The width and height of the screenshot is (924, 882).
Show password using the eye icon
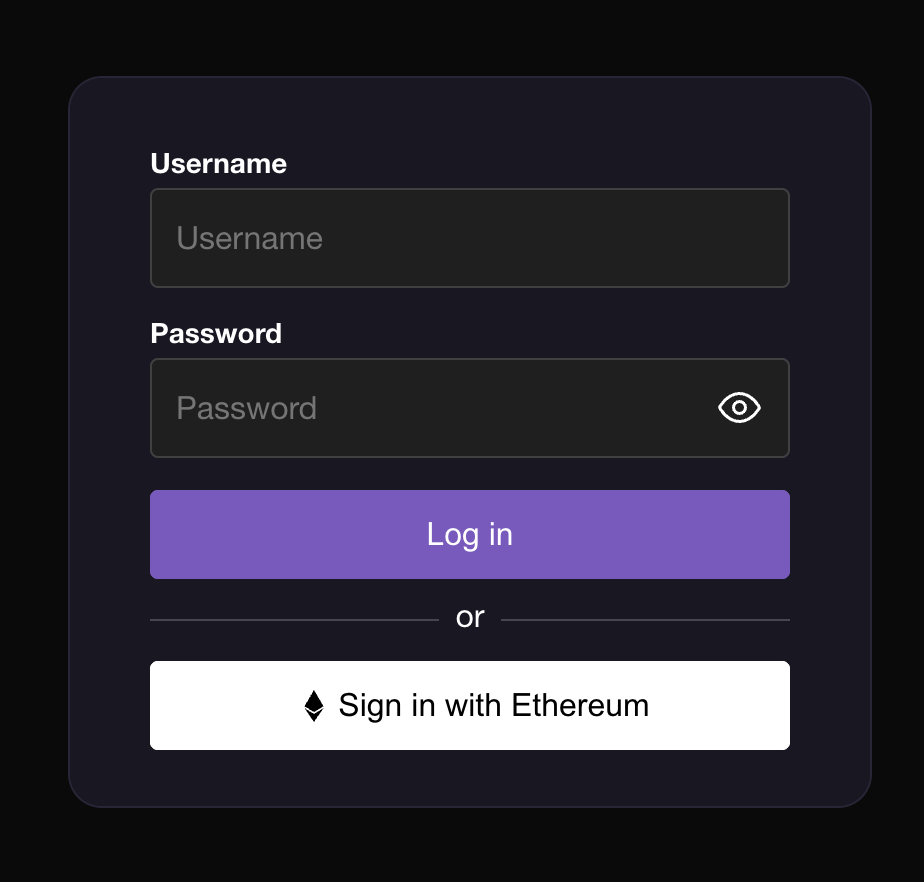pyautogui.click(x=739, y=408)
